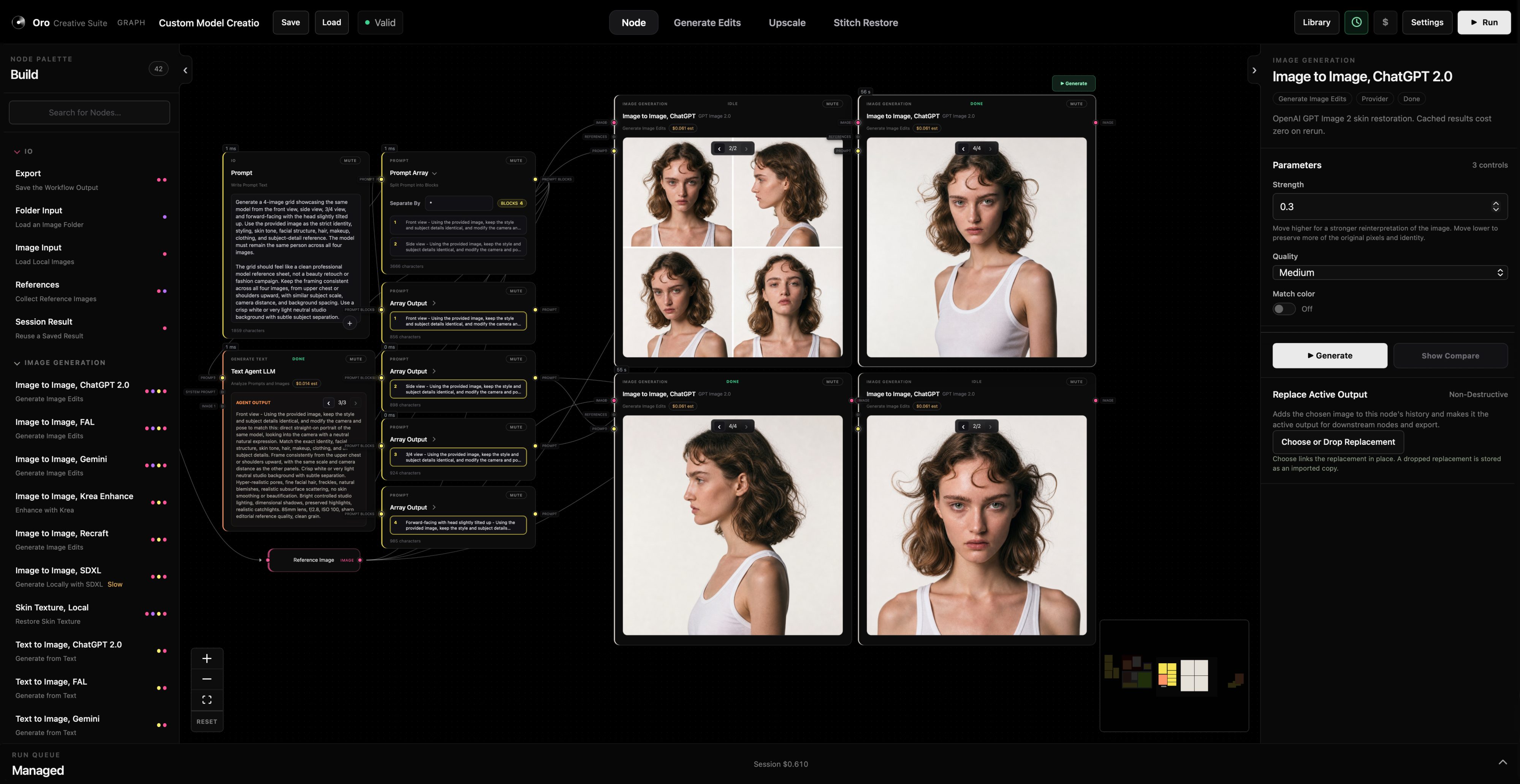1520x784 pixels.
Task: Click Export node port dots
Action: [161, 180]
